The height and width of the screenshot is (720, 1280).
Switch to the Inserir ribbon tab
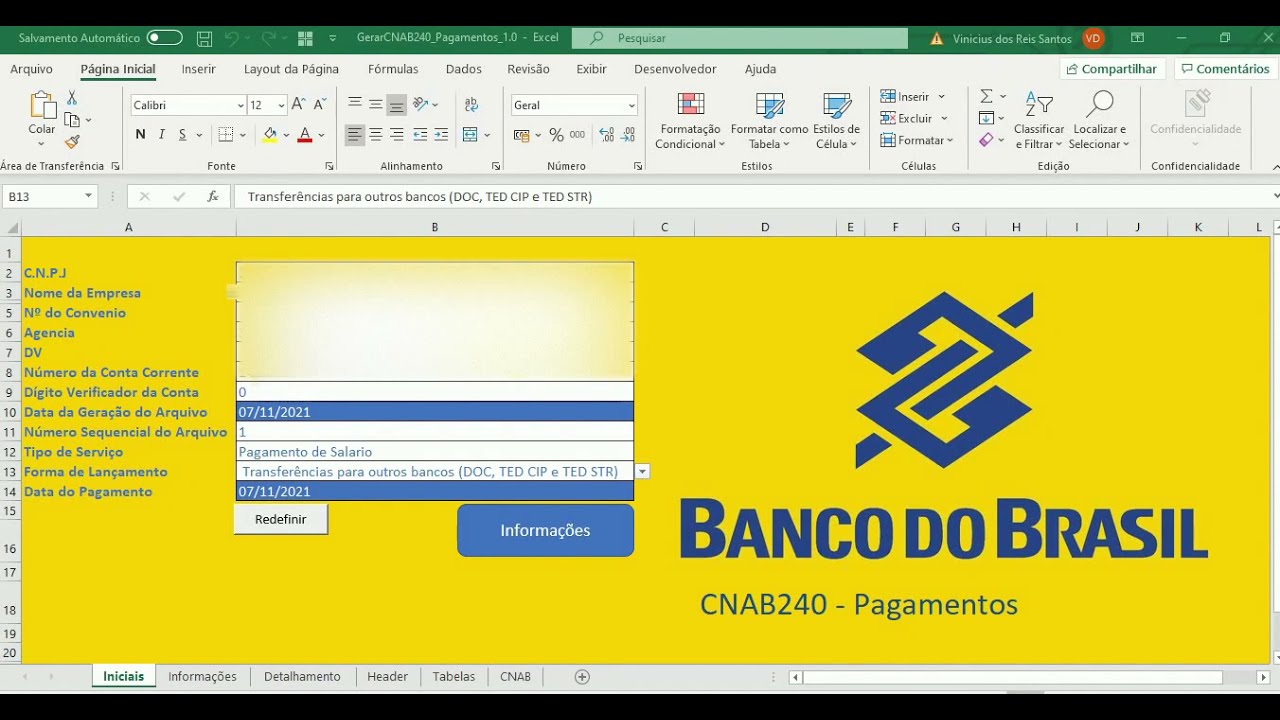198,69
